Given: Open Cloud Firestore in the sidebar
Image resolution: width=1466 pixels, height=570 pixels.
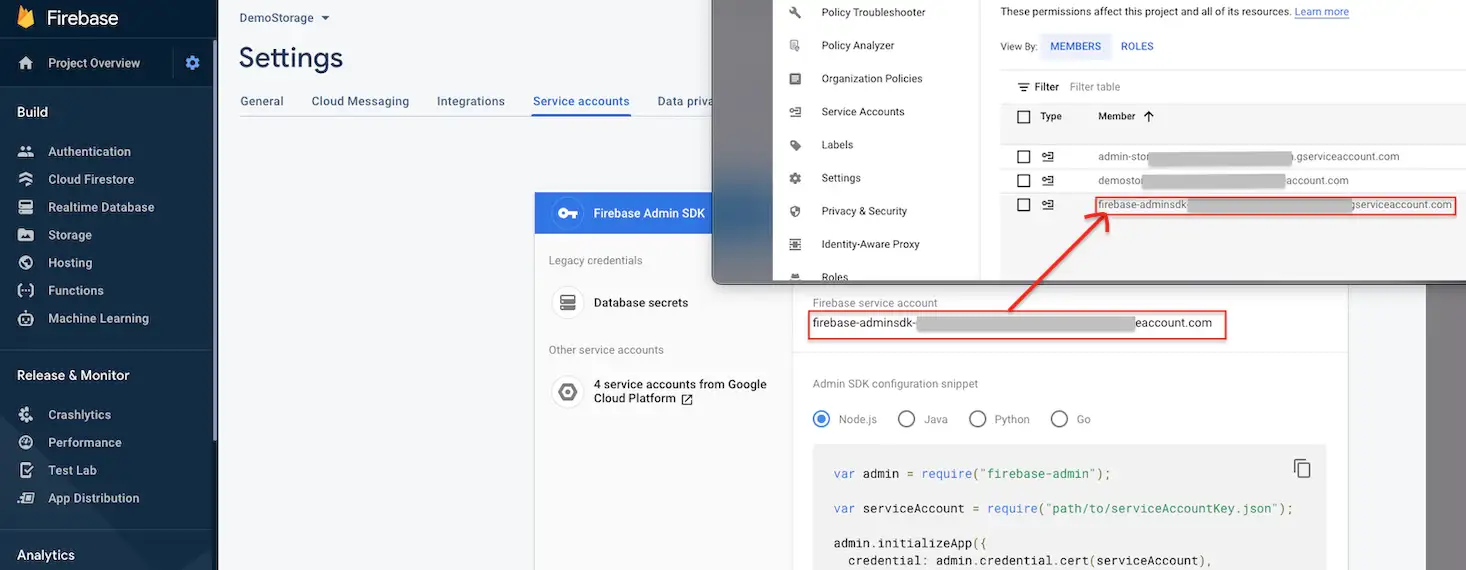Looking at the screenshot, I should point(90,180).
